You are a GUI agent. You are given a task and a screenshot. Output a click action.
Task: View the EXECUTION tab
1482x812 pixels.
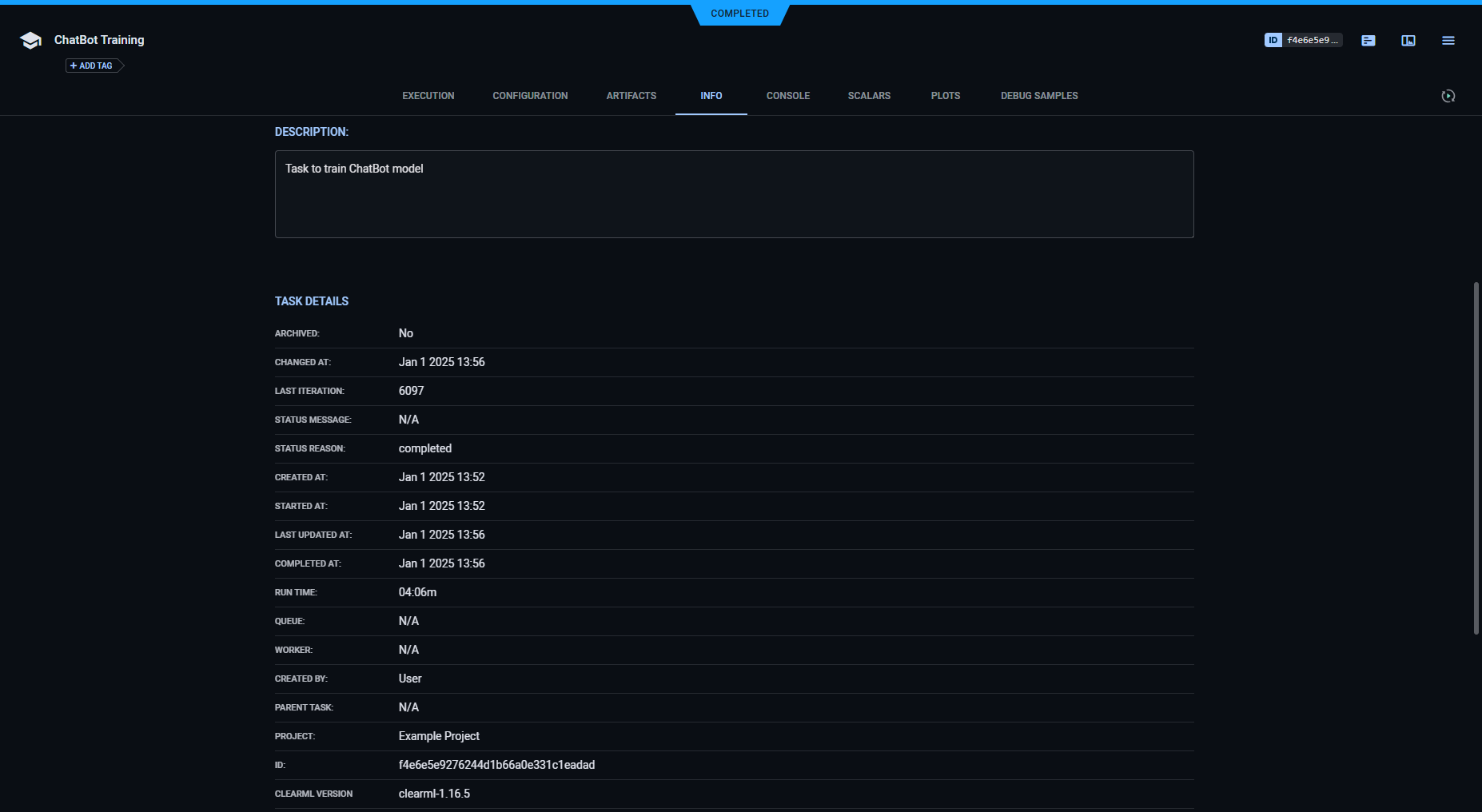[x=428, y=95]
